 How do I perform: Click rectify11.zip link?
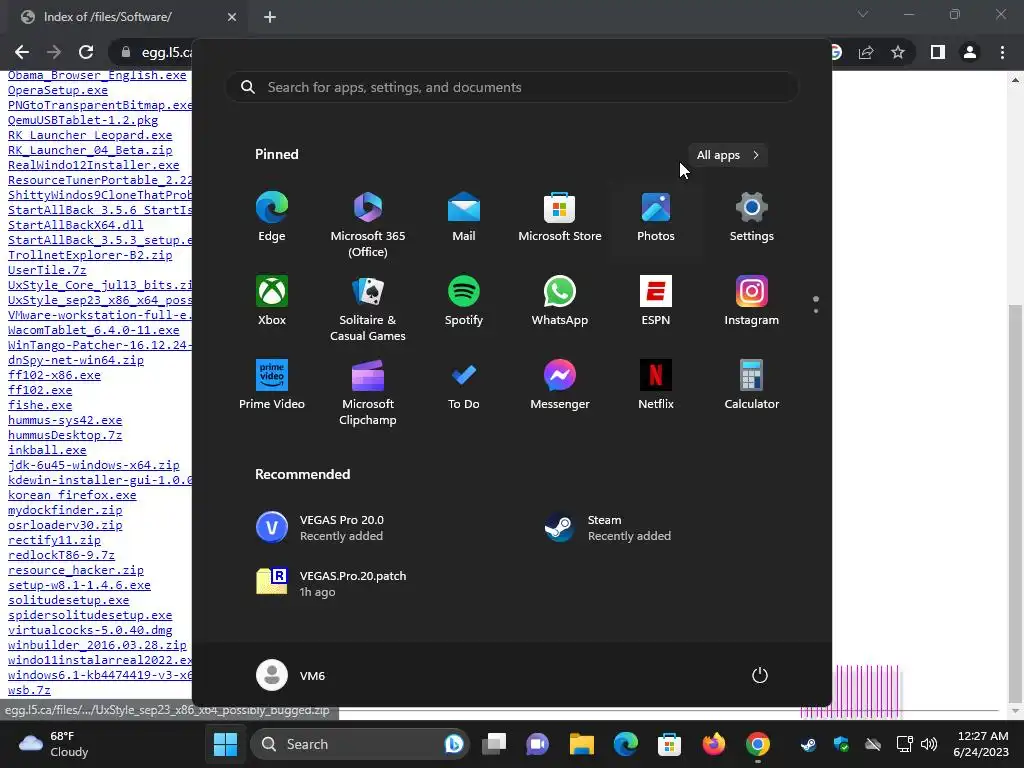54,540
